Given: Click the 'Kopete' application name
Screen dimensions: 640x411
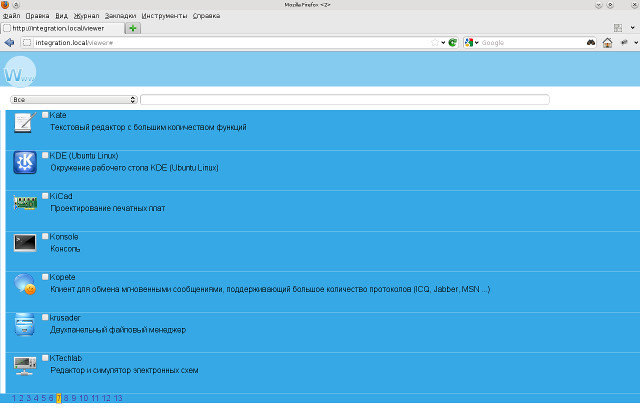Looking at the screenshot, I should pos(62,277).
